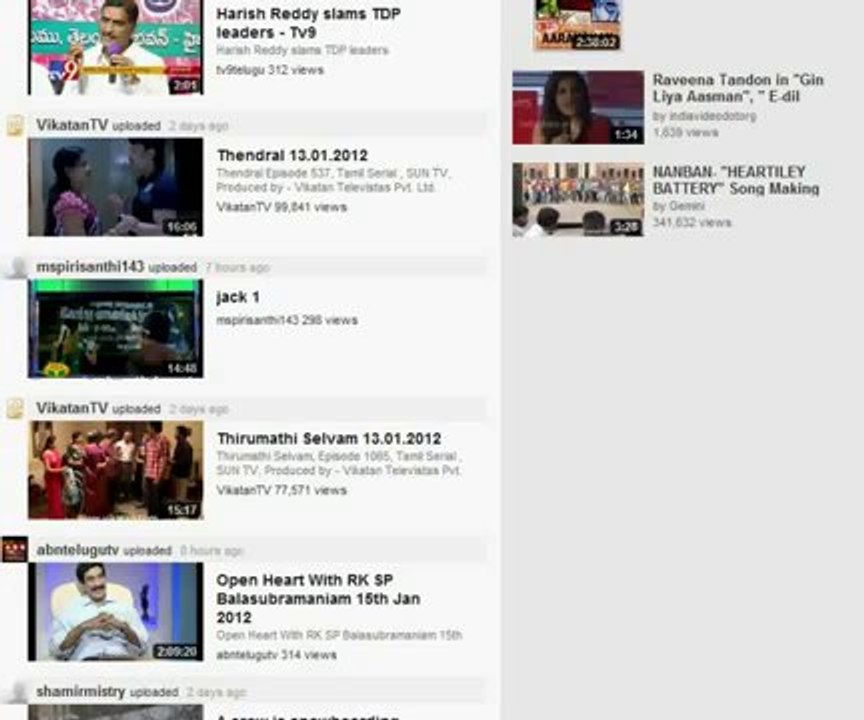This screenshot has height=720, width=864.
Task: Play the Raveena Tandon video thumbnail
Action: point(578,108)
